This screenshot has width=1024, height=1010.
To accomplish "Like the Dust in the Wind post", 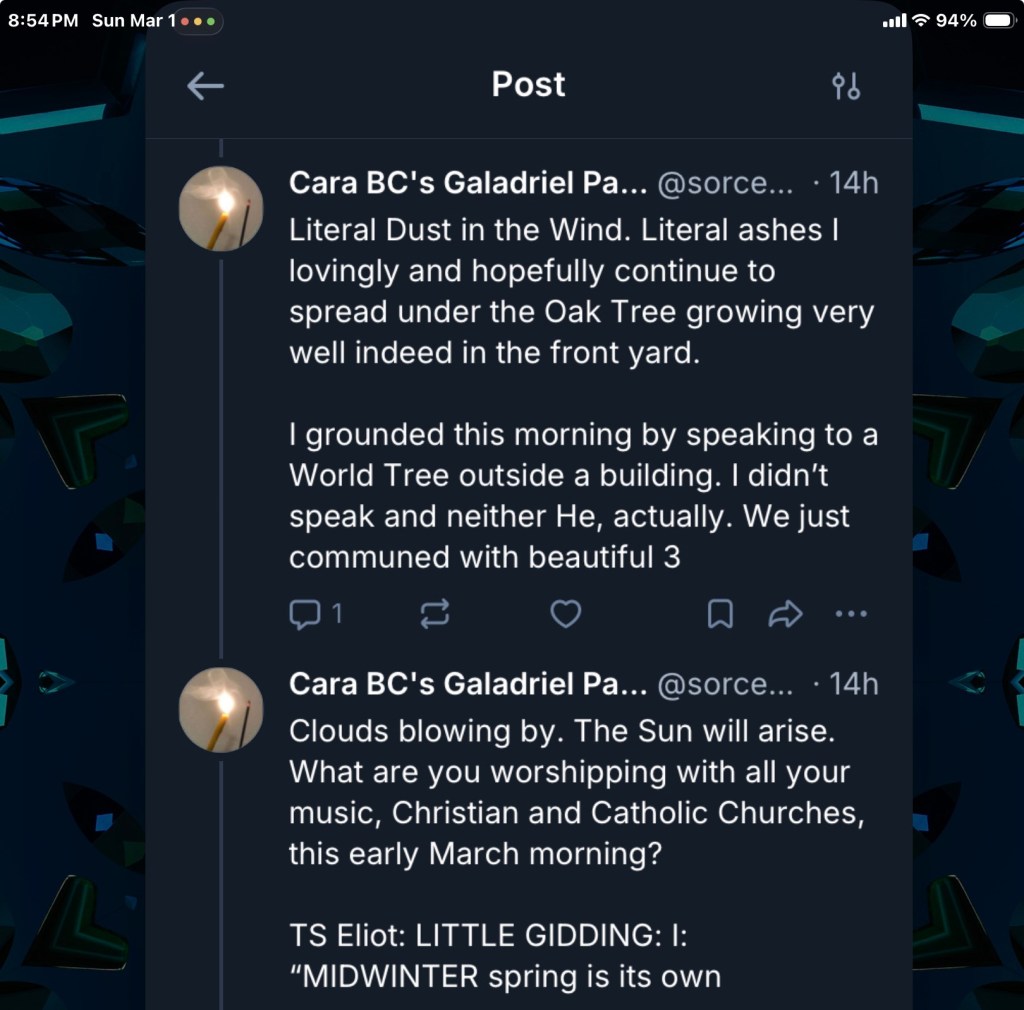I will coord(566,614).
